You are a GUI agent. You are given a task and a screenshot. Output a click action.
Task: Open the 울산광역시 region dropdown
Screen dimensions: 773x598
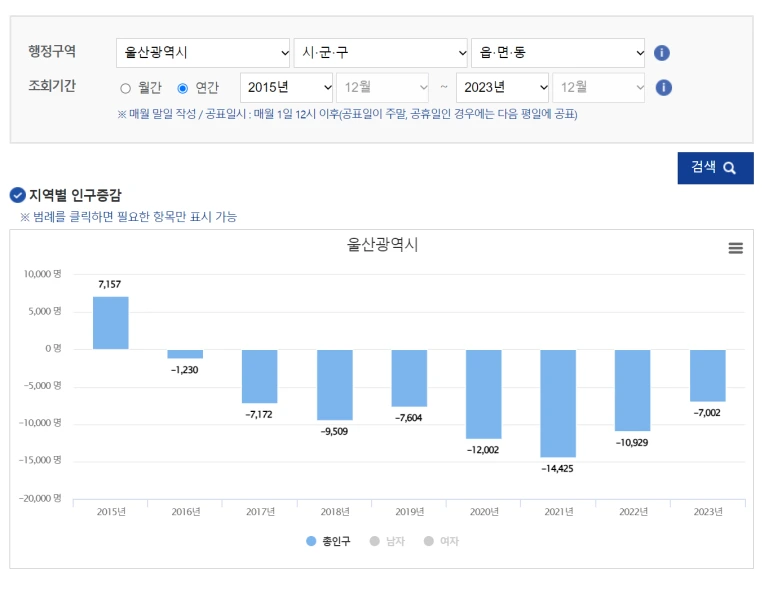(x=203, y=53)
